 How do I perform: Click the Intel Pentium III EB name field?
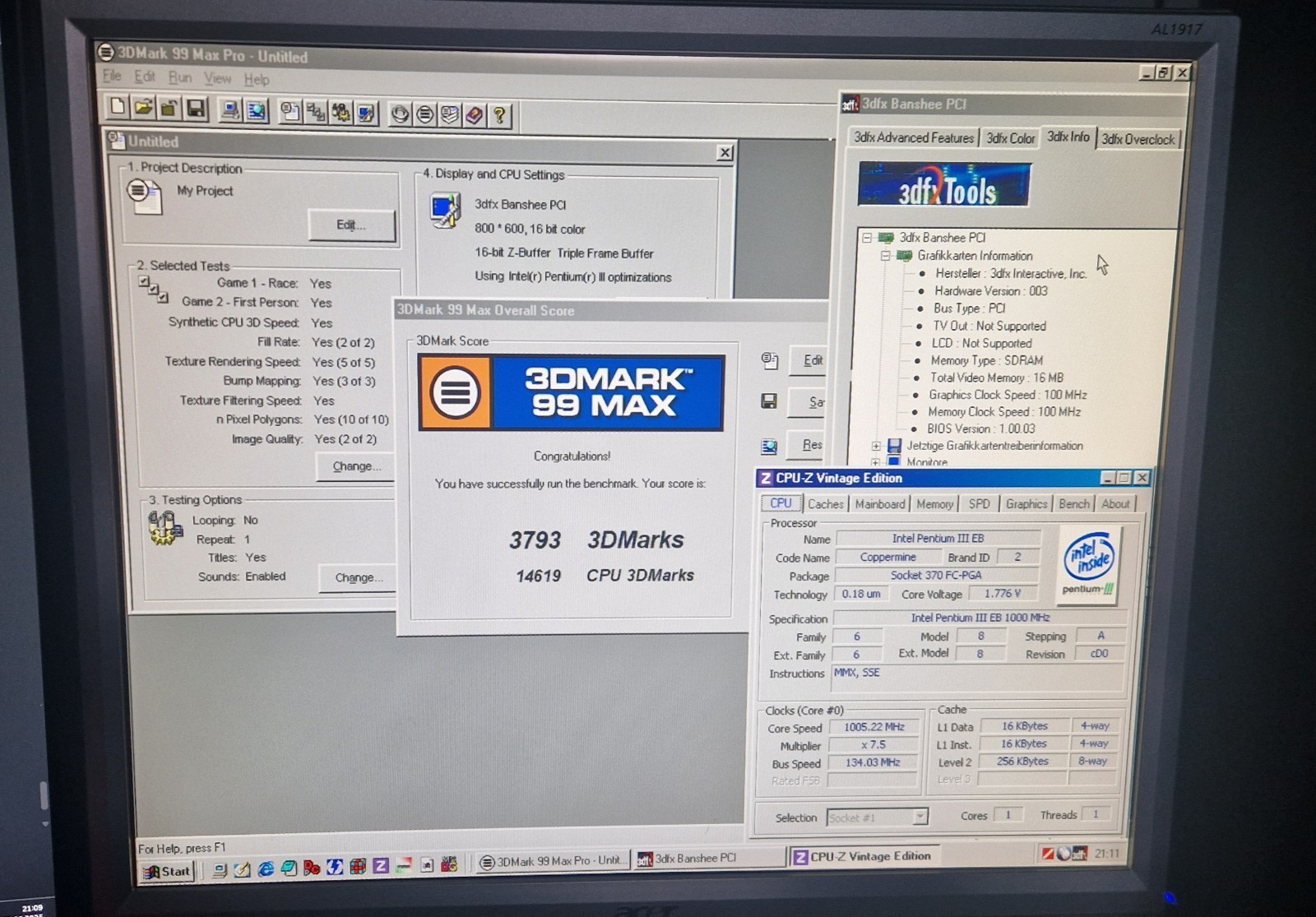[x=938, y=538]
